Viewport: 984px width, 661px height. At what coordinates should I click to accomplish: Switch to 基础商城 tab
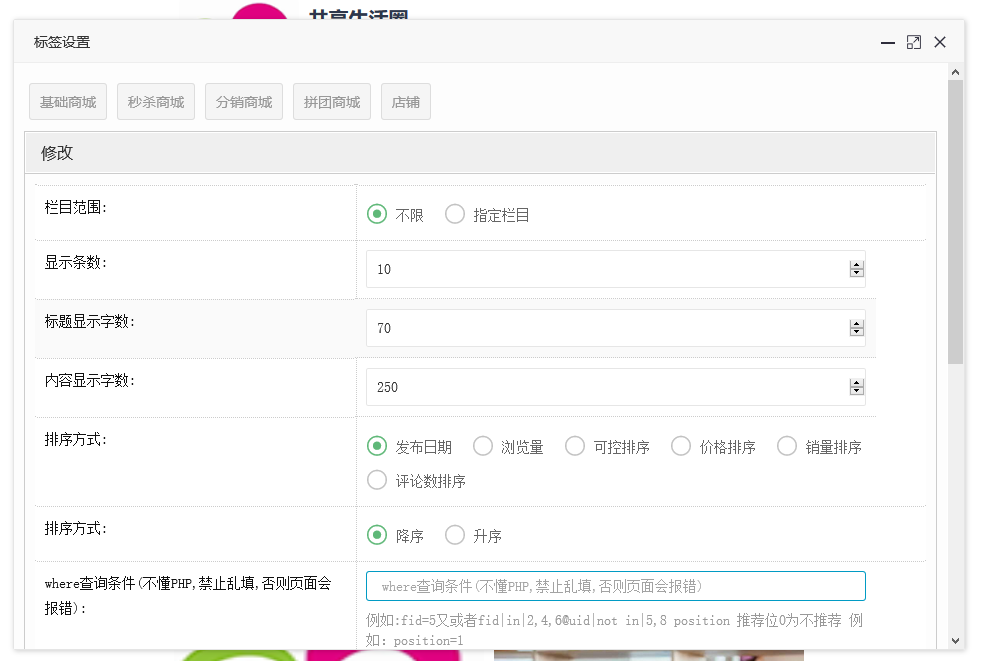pos(68,102)
